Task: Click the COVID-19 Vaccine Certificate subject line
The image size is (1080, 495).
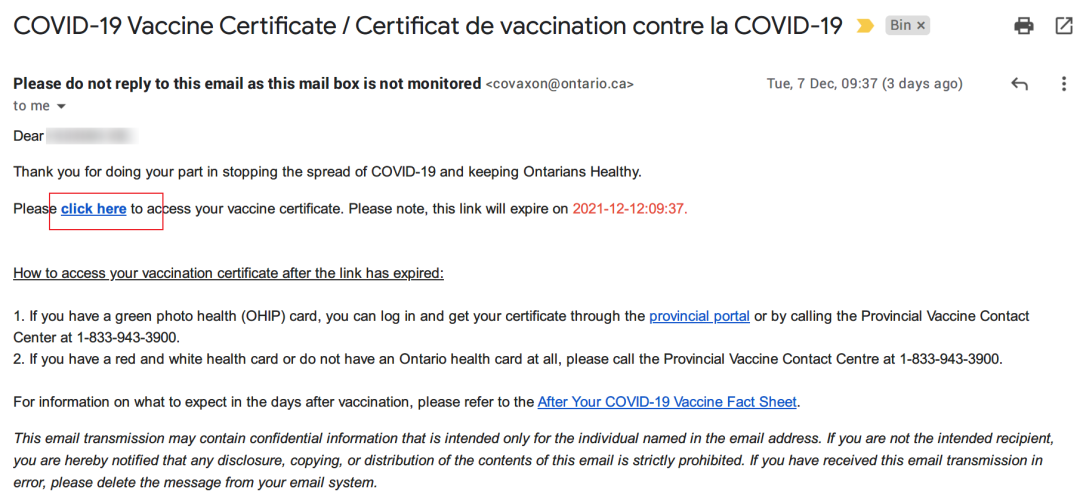Action: pyautogui.click(x=428, y=26)
